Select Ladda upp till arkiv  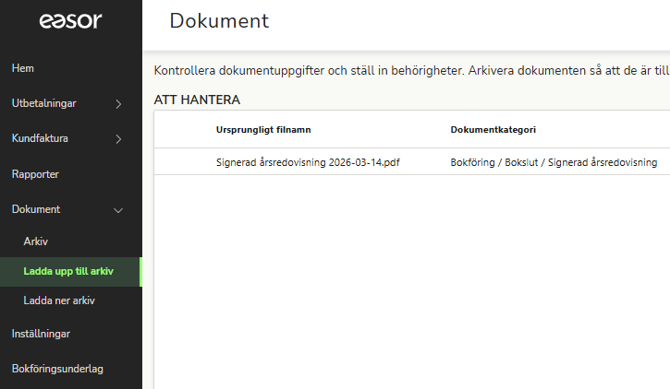[68, 271]
